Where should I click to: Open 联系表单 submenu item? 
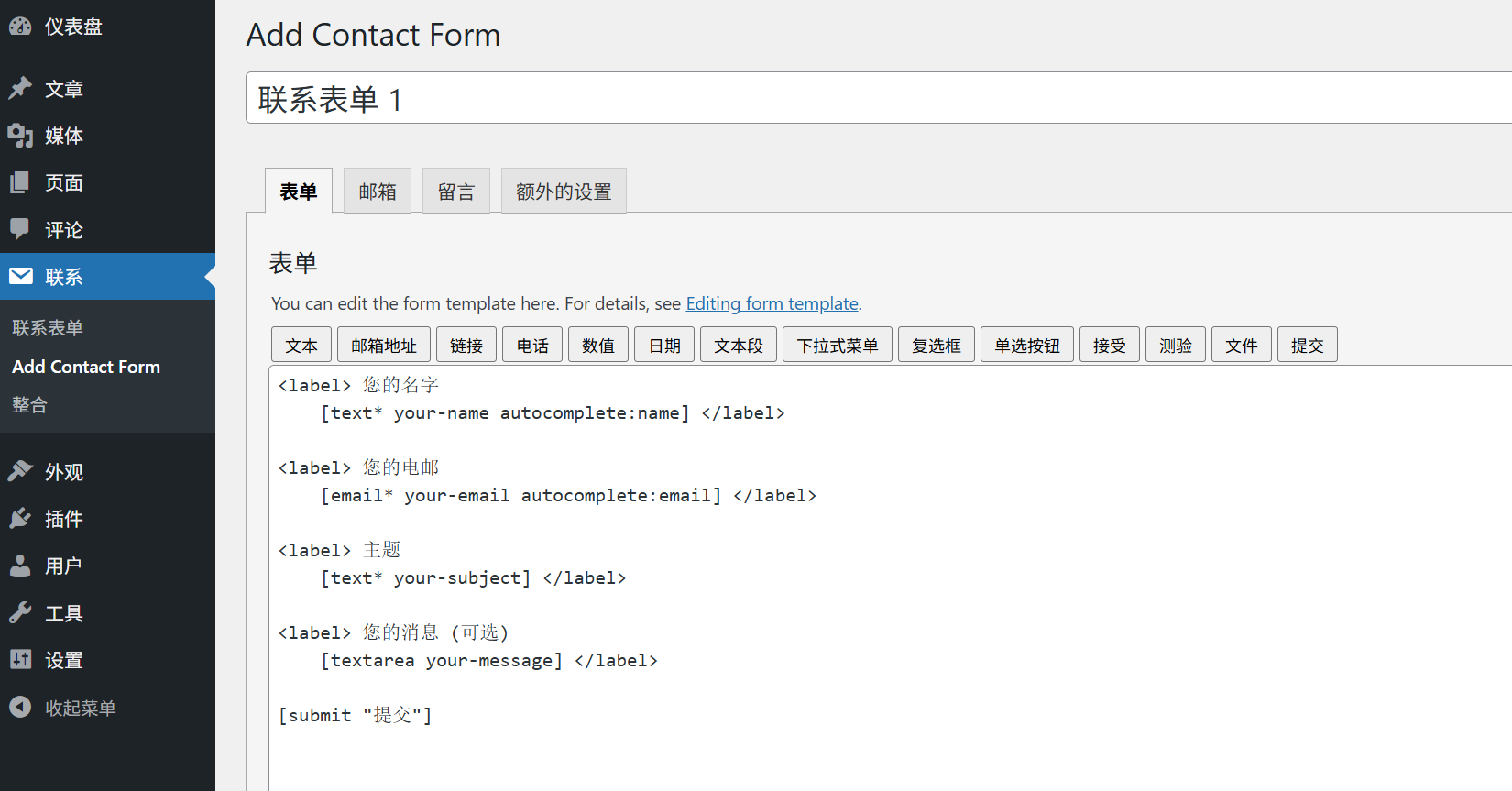point(48,328)
